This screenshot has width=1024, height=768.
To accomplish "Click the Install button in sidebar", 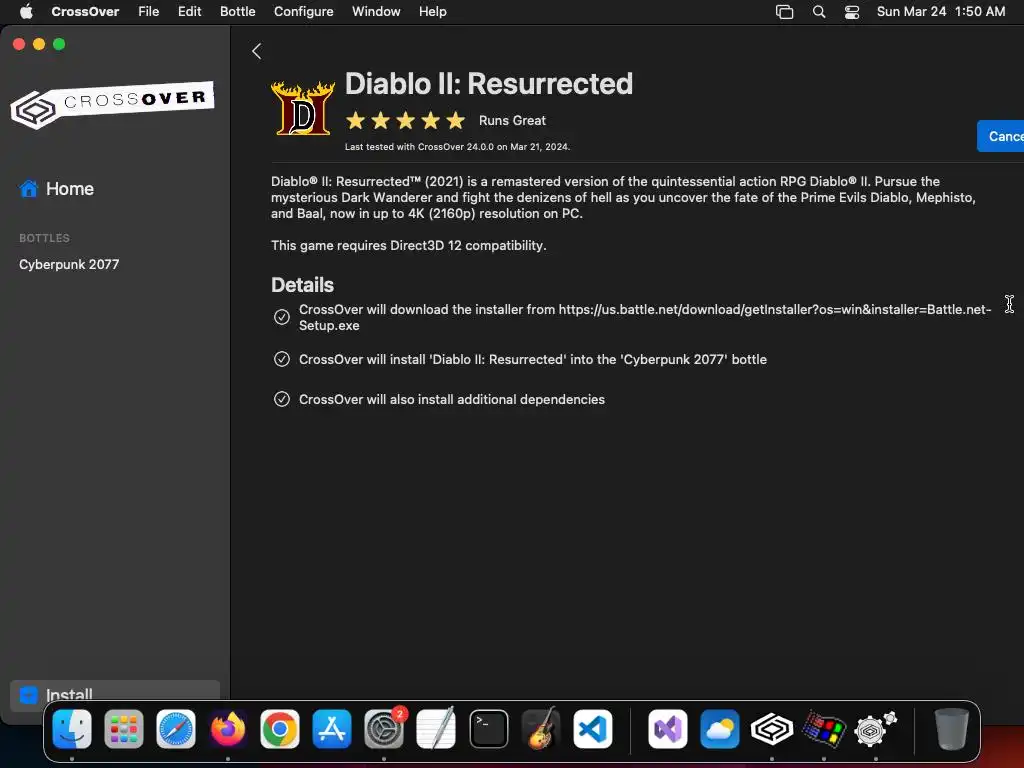I will [115, 696].
